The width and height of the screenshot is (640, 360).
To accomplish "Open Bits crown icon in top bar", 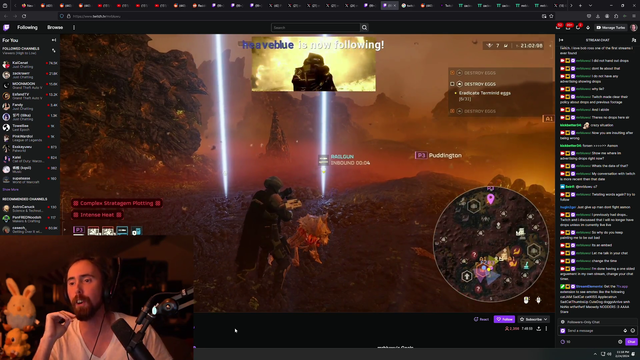I will [x=588, y=27].
